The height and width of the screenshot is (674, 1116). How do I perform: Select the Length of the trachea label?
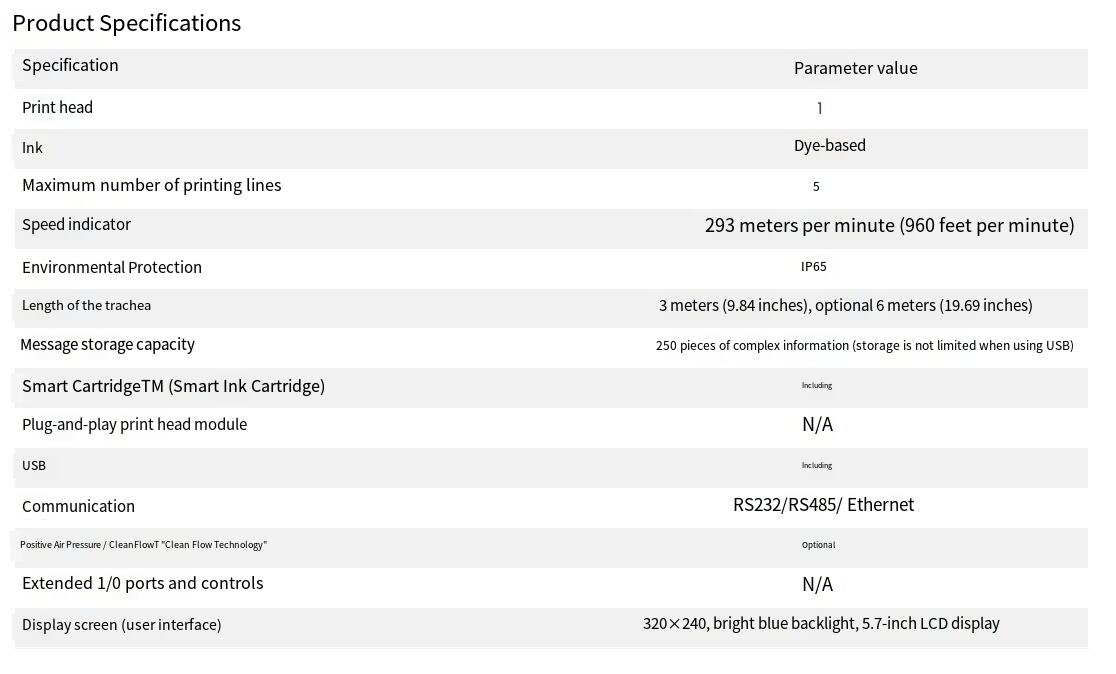pos(86,305)
